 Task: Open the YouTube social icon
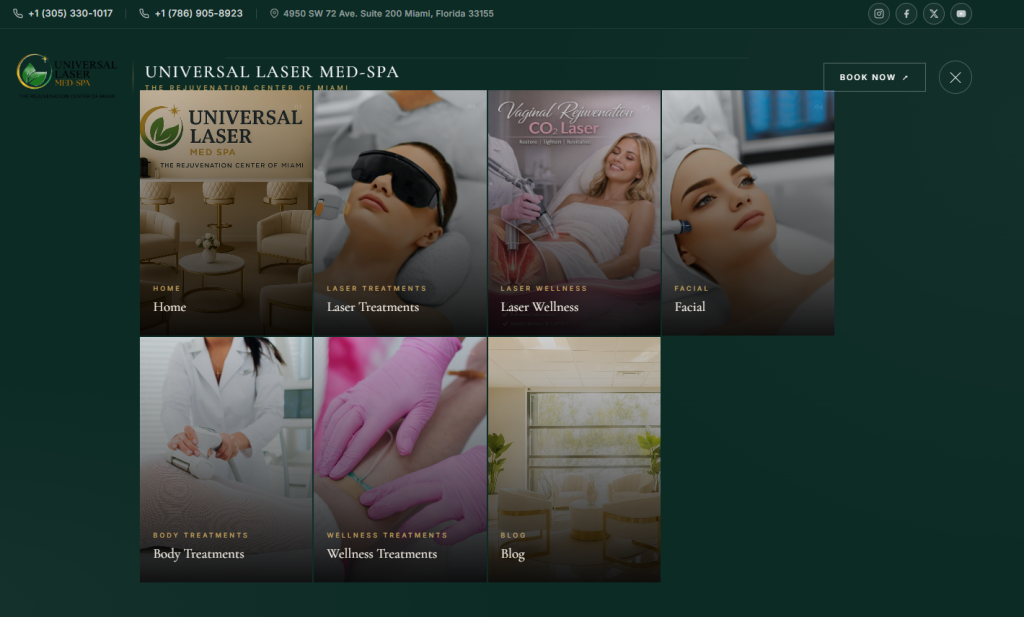961,14
